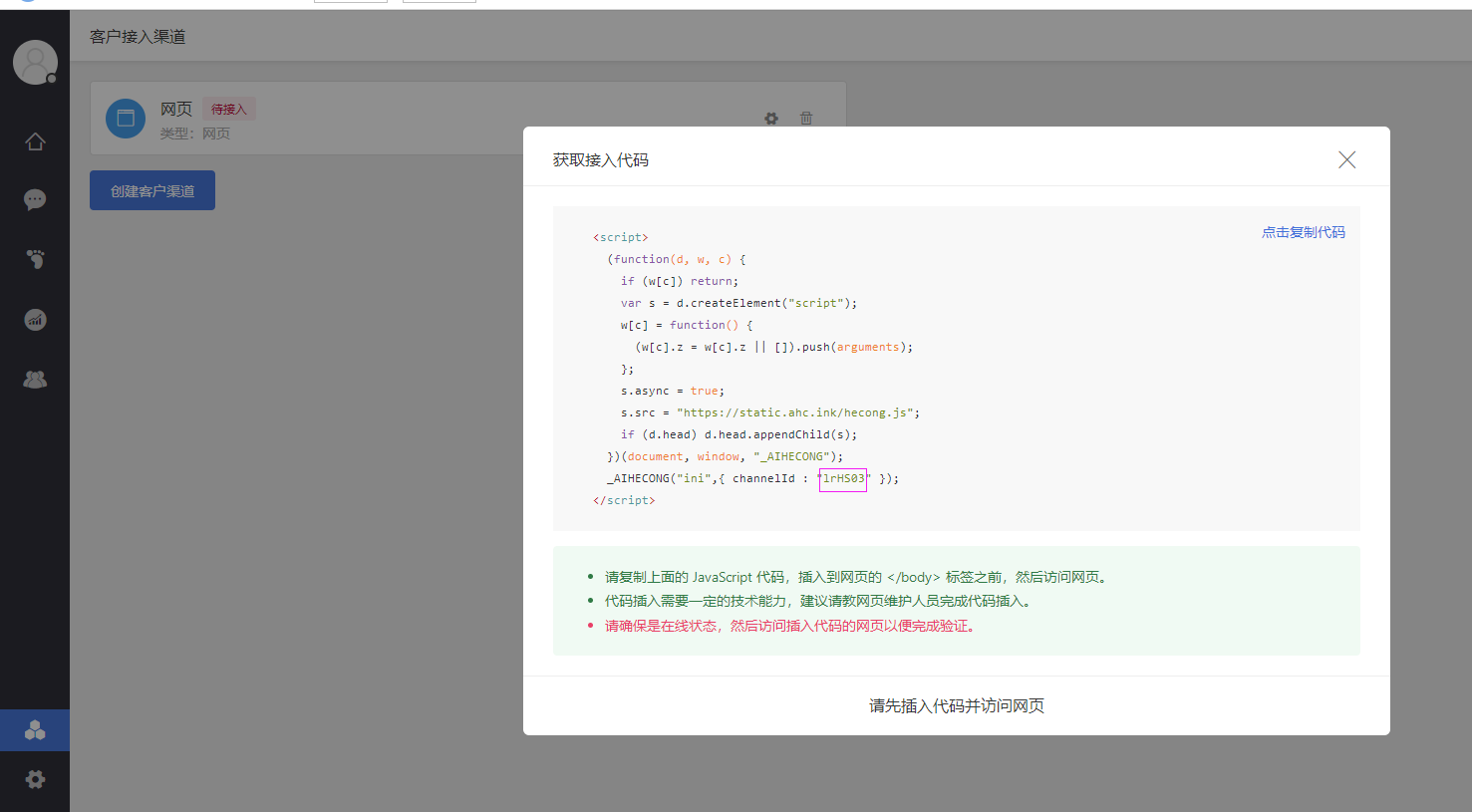
Task: Open the statistics chart icon in sidebar
Action: (x=35, y=320)
